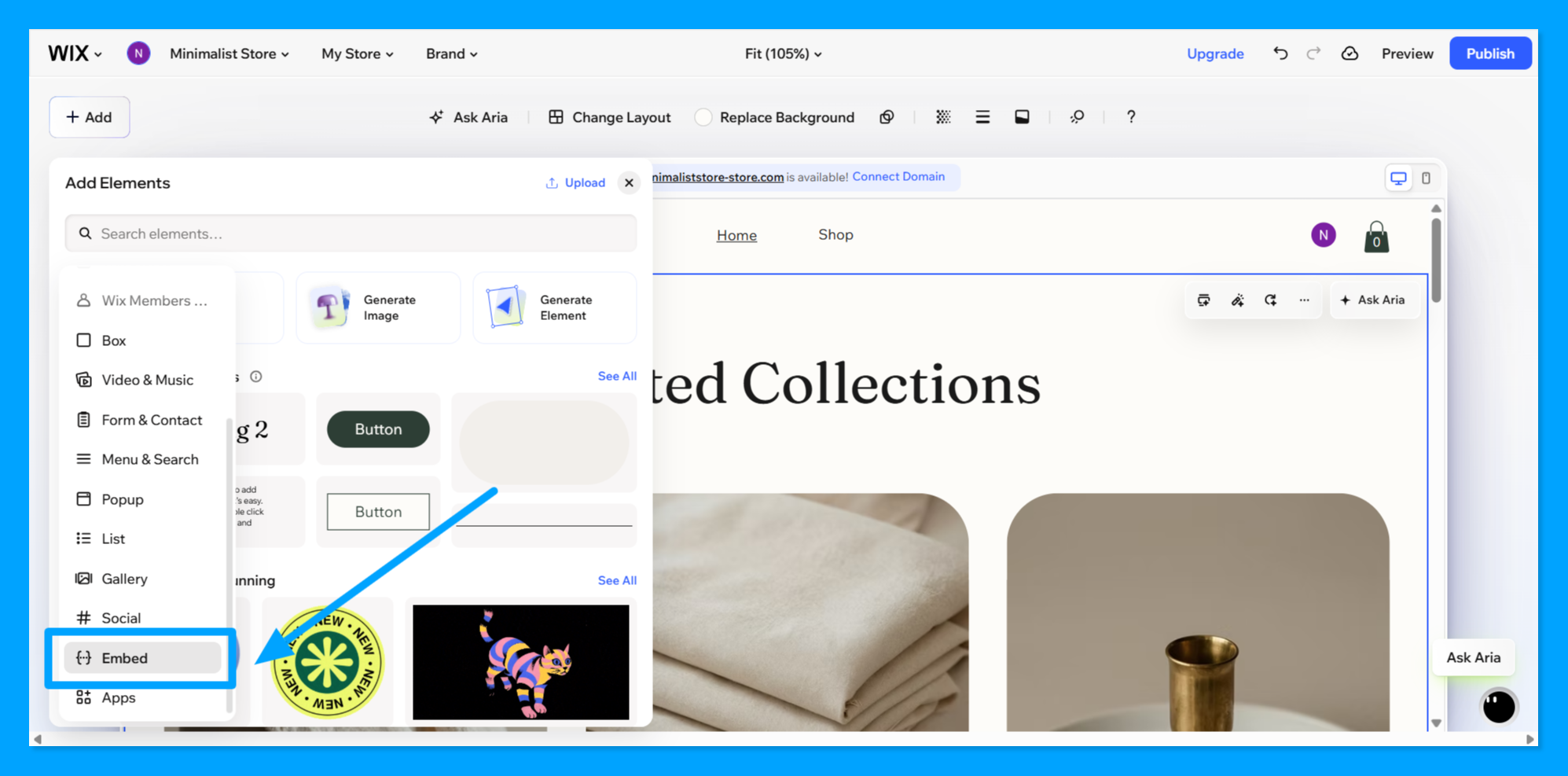The image size is (1568, 776).
Task: Open the Brand dropdown
Action: pos(452,53)
